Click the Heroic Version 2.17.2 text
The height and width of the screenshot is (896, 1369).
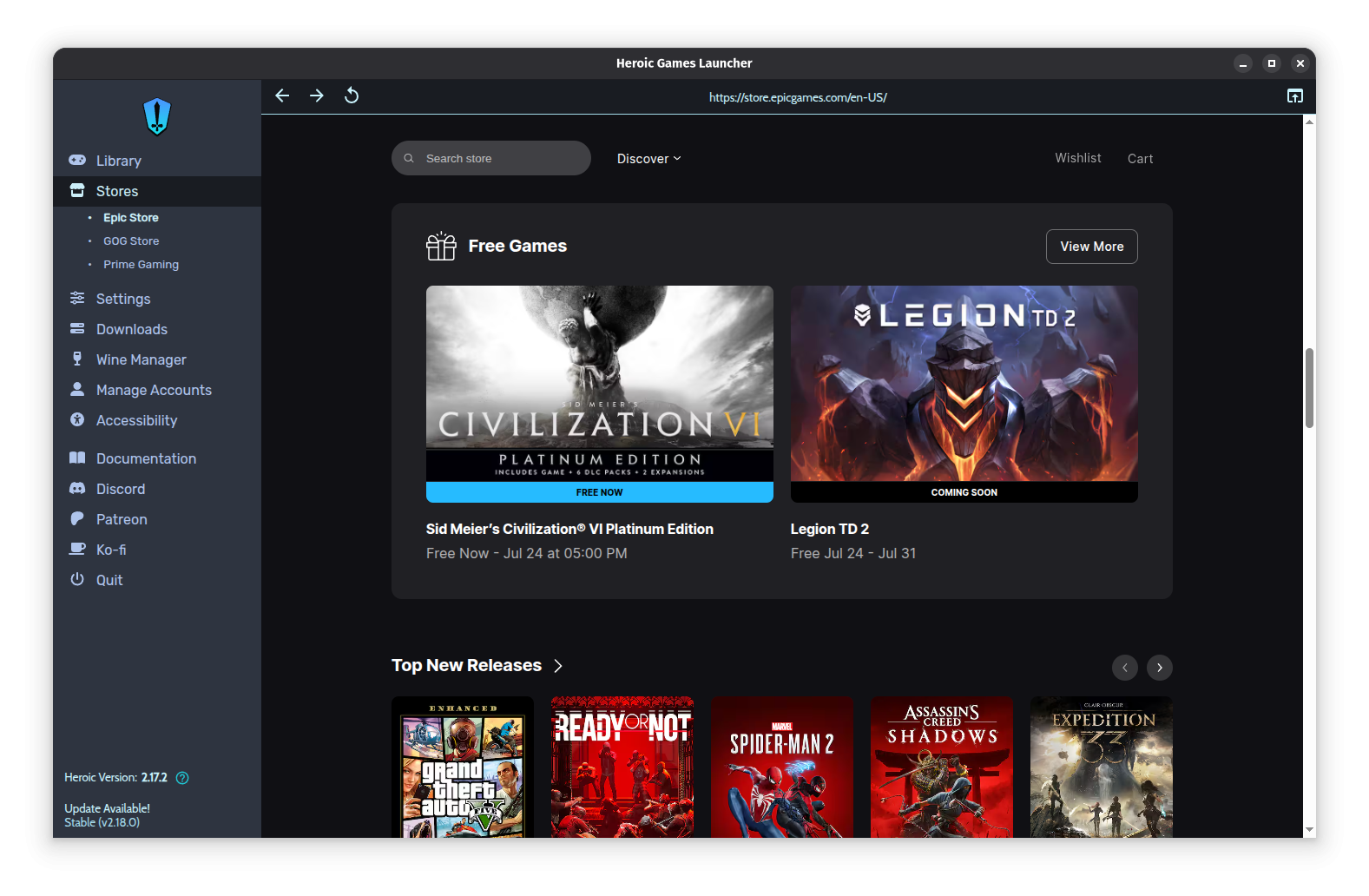[115, 777]
